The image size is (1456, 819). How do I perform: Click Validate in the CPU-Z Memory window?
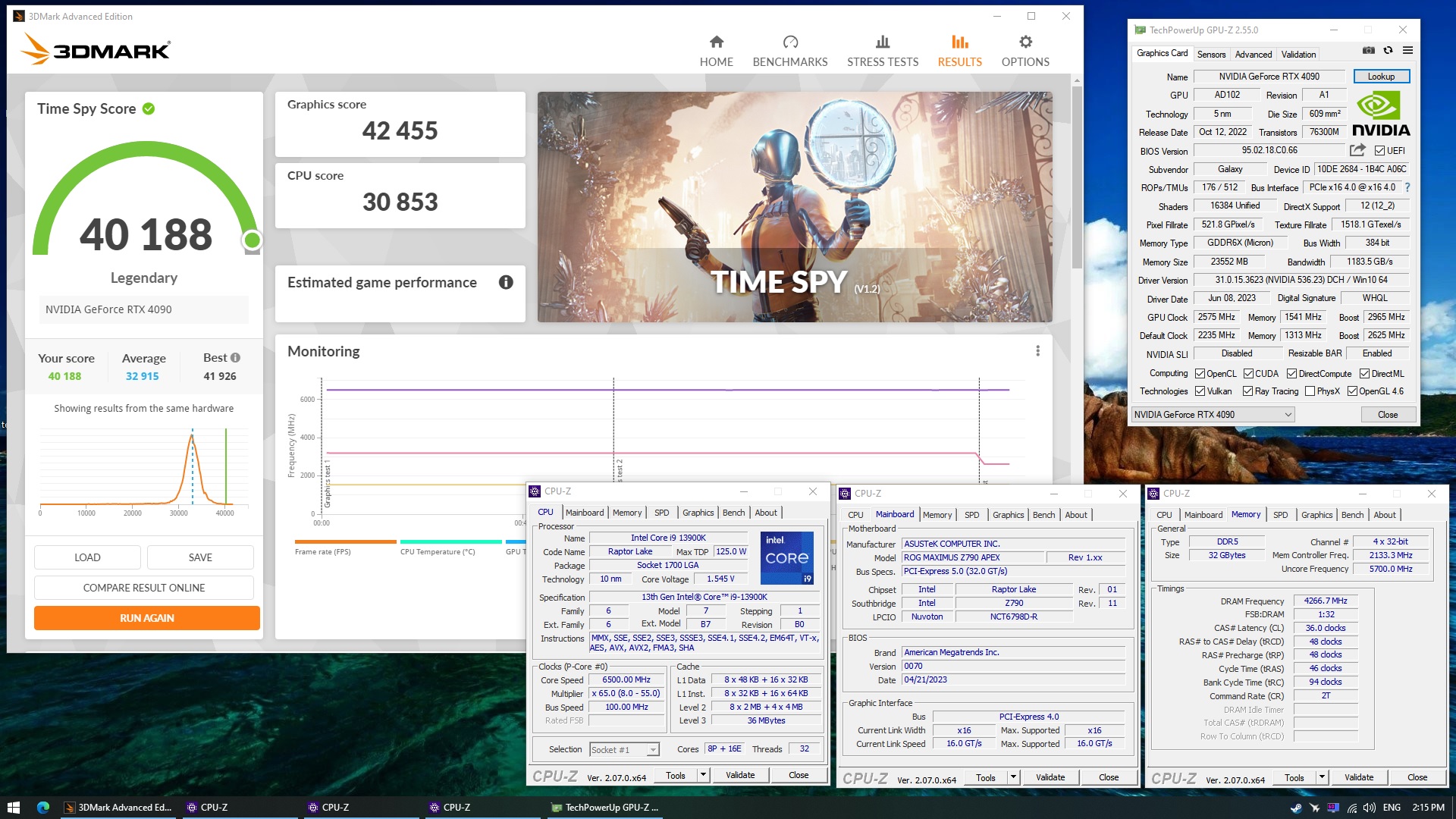coord(1358,777)
